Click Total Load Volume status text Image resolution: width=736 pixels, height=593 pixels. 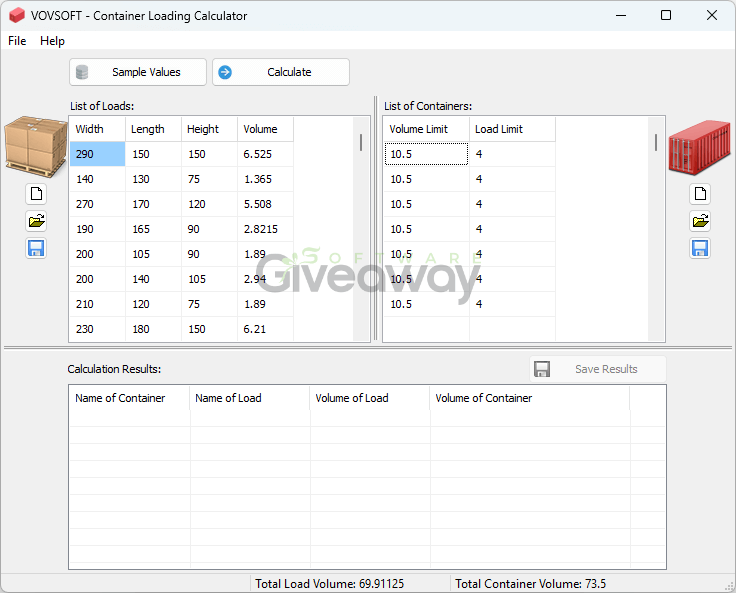pyautogui.click(x=330, y=584)
